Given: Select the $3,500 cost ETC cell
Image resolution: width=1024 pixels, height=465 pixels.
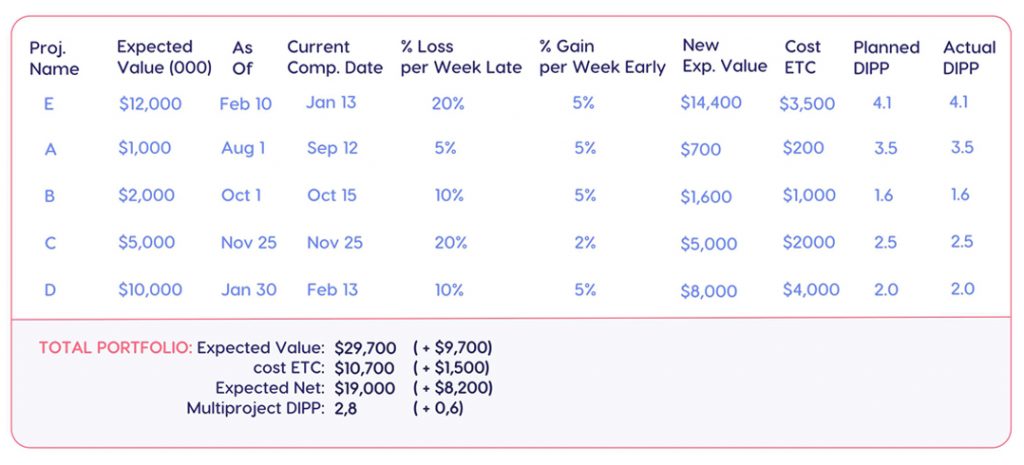Looking at the screenshot, I should [807, 103].
